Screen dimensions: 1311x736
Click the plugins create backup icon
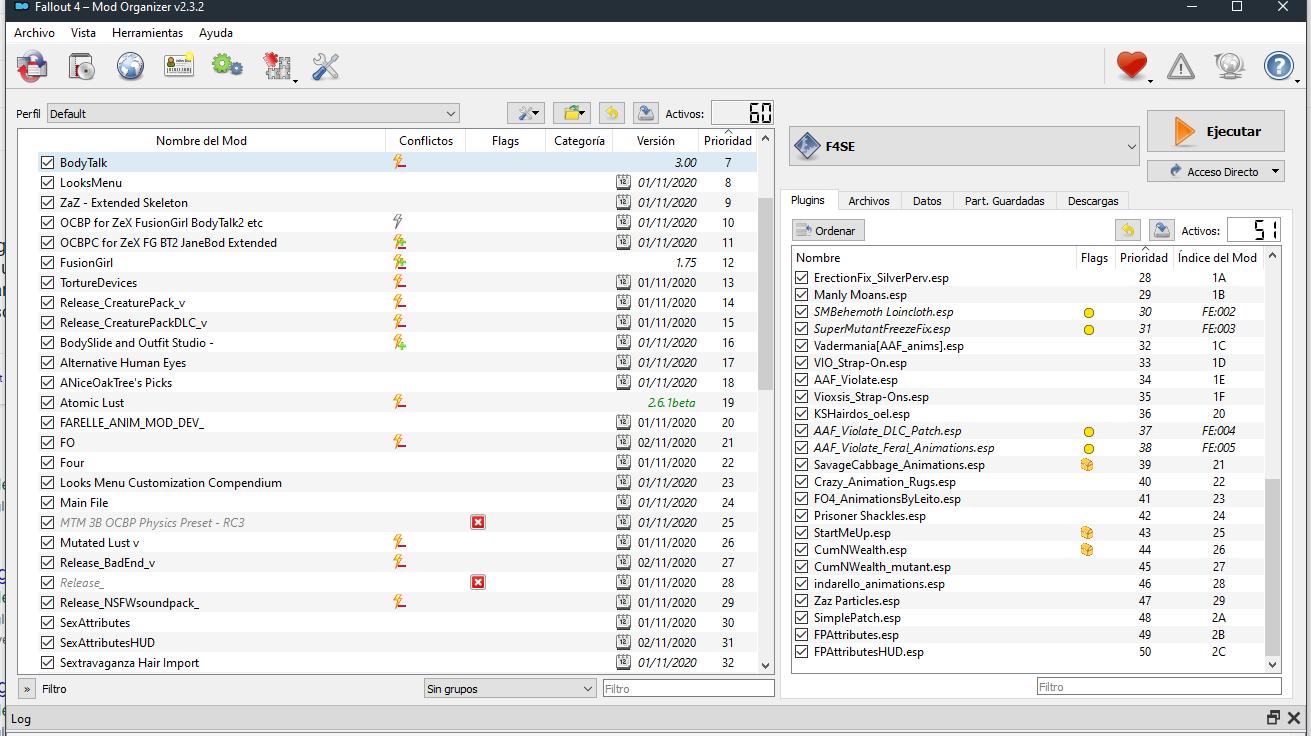click(x=1161, y=230)
